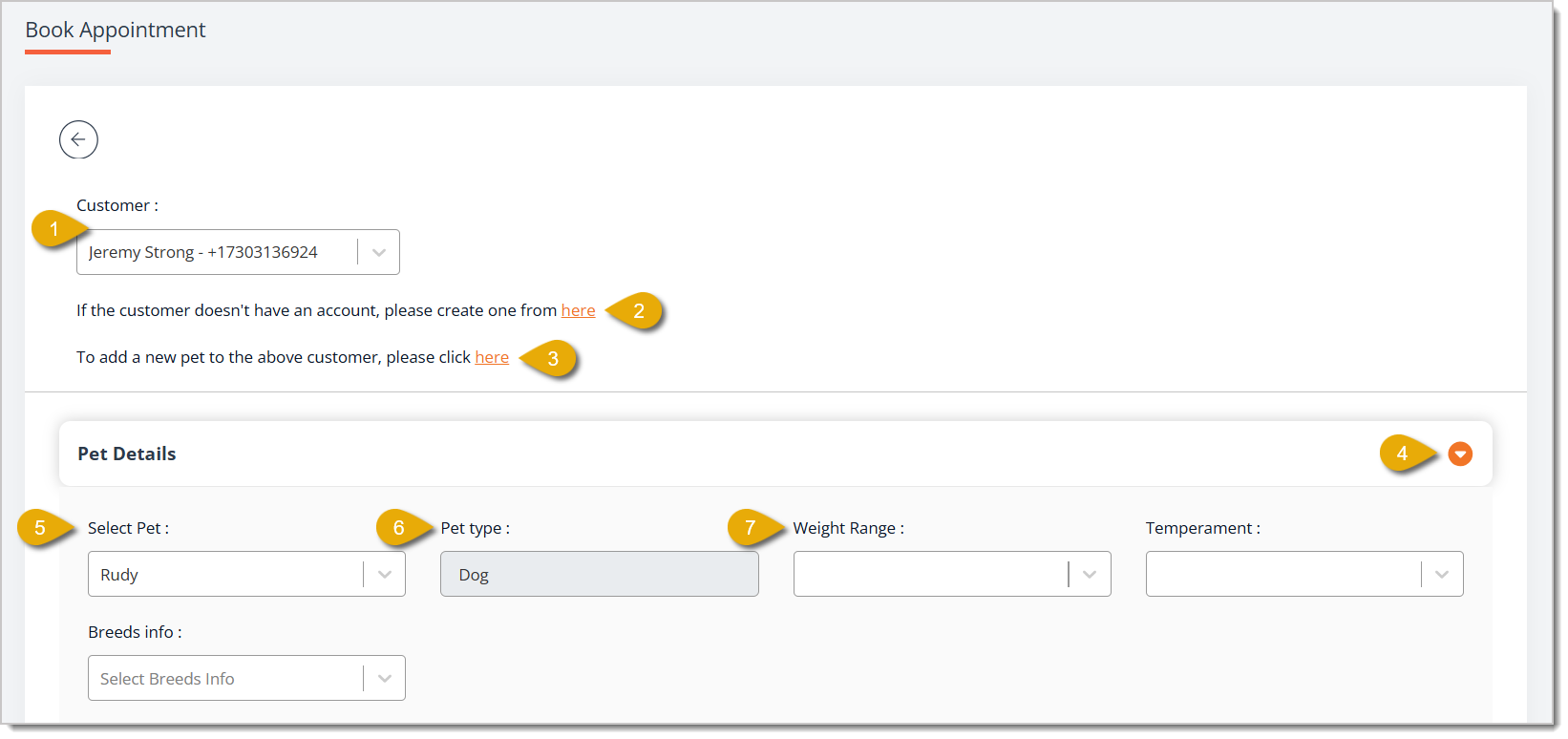Click the 'Breeds info :' label
The height and width of the screenshot is (739, 1568).
tap(135, 632)
